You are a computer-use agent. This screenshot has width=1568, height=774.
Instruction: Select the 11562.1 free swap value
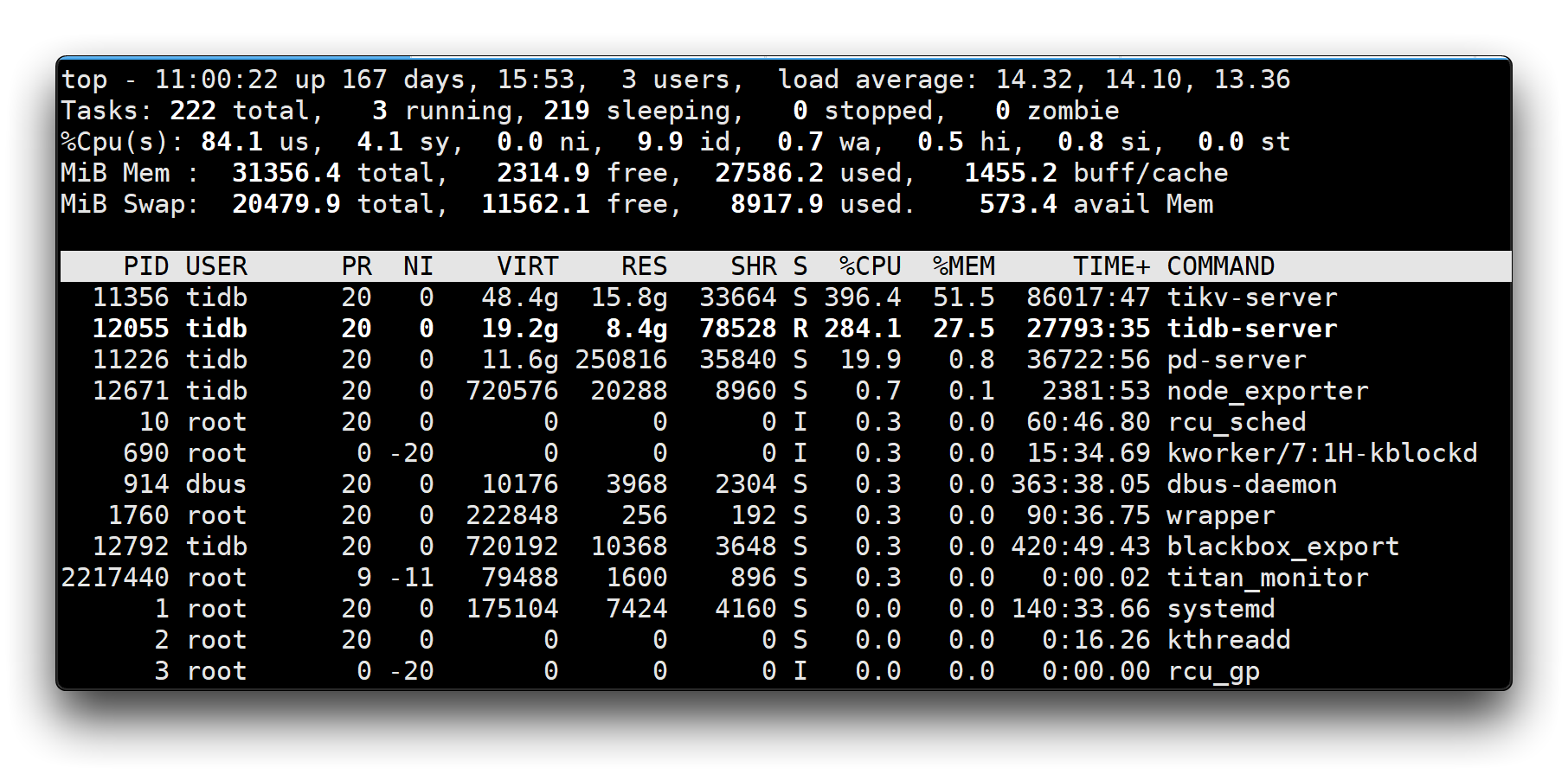[x=536, y=204]
